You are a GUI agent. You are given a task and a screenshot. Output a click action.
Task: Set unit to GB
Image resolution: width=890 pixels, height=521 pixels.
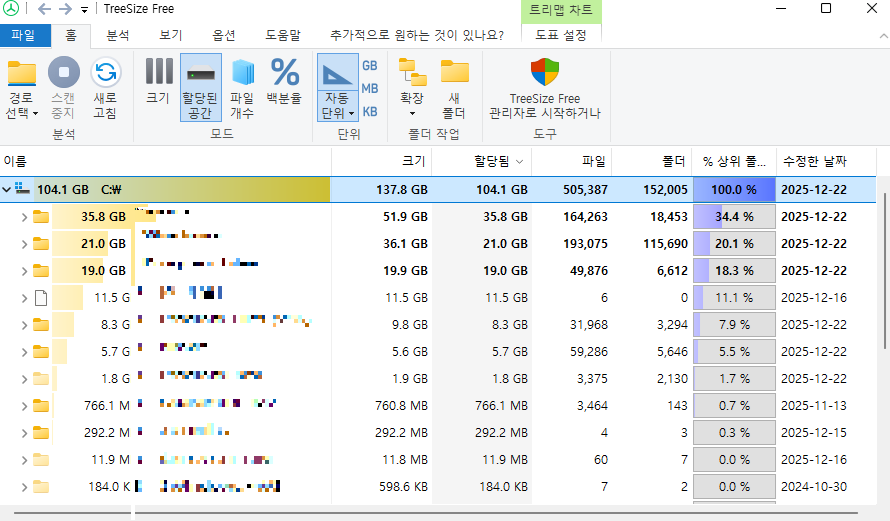pyautogui.click(x=370, y=65)
